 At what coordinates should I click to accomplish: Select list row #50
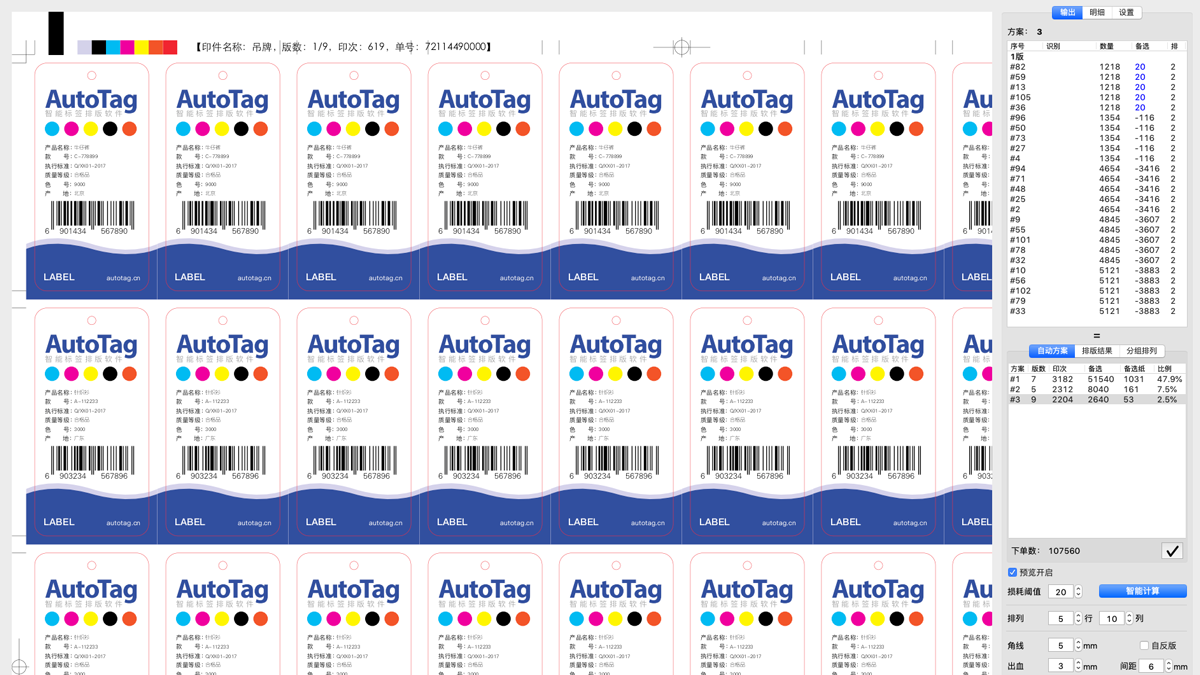click(1097, 128)
